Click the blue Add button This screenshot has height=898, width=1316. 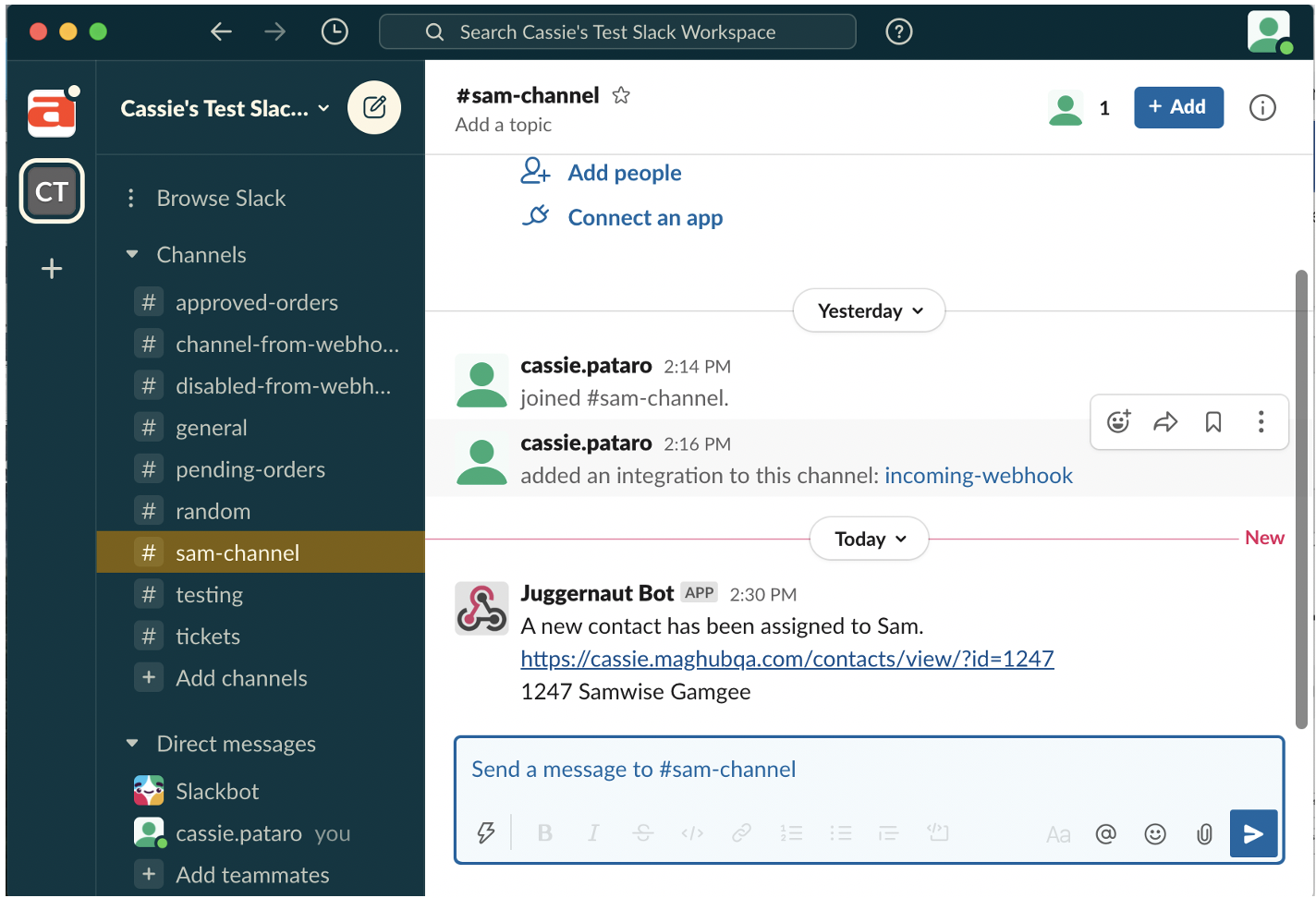click(1177, 107)
